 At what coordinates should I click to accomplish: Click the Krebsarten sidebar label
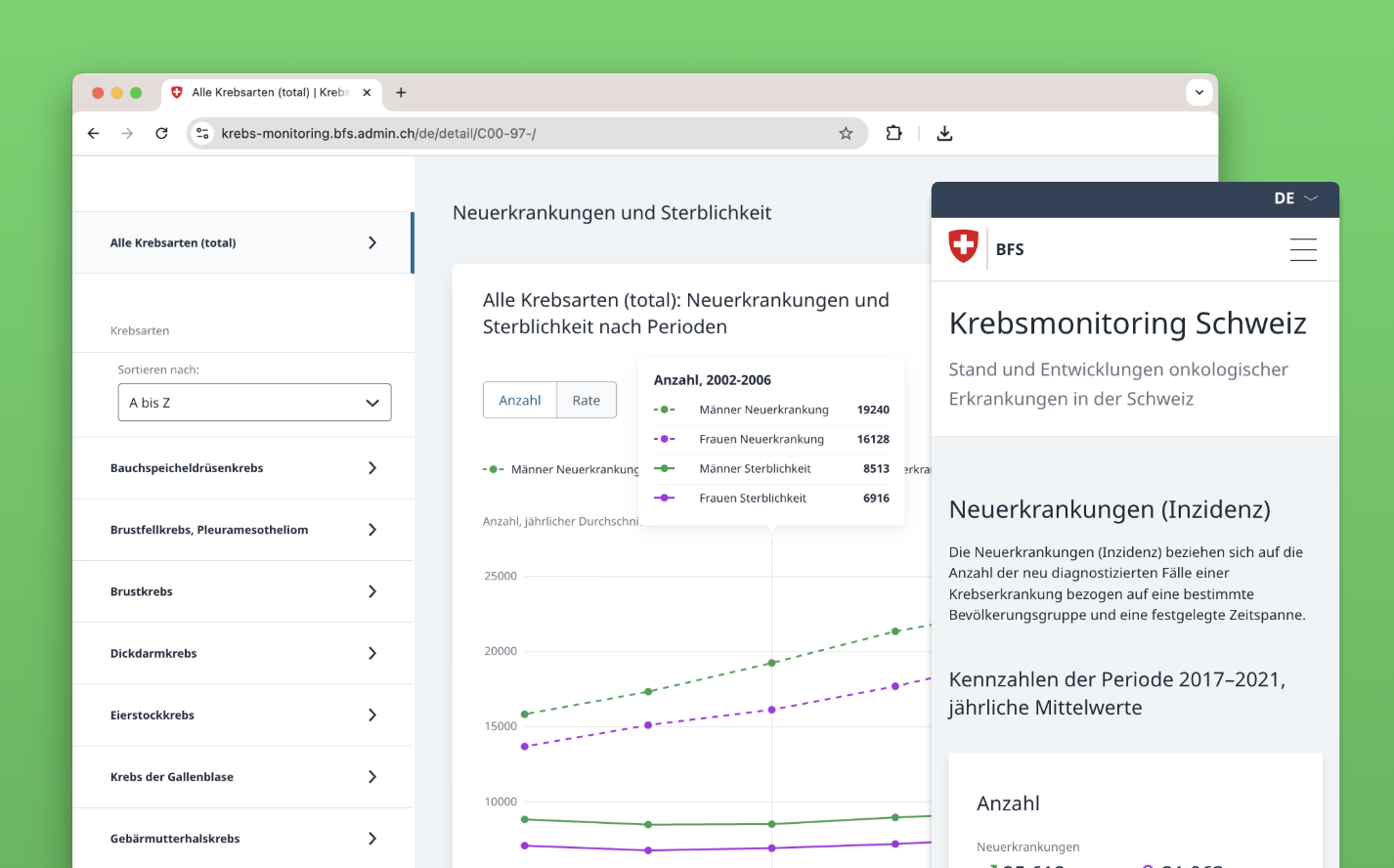(x=140, y=330)
